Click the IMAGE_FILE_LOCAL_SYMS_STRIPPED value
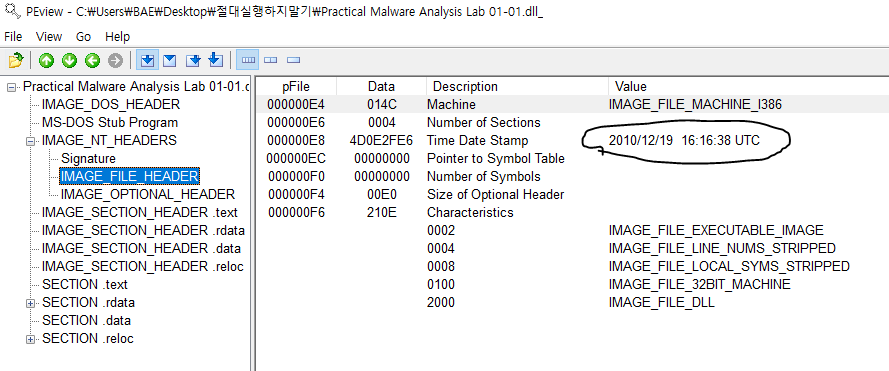Image resolution: width=889 pixels, height=371 pixels. tap(729, 267)
